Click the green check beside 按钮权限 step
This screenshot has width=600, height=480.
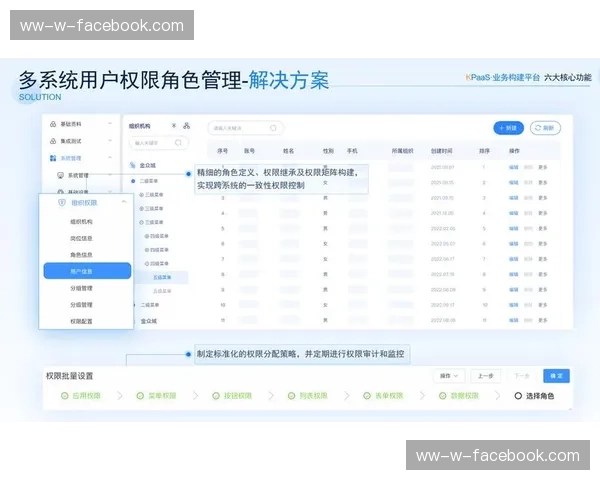[x=216, y=396]
